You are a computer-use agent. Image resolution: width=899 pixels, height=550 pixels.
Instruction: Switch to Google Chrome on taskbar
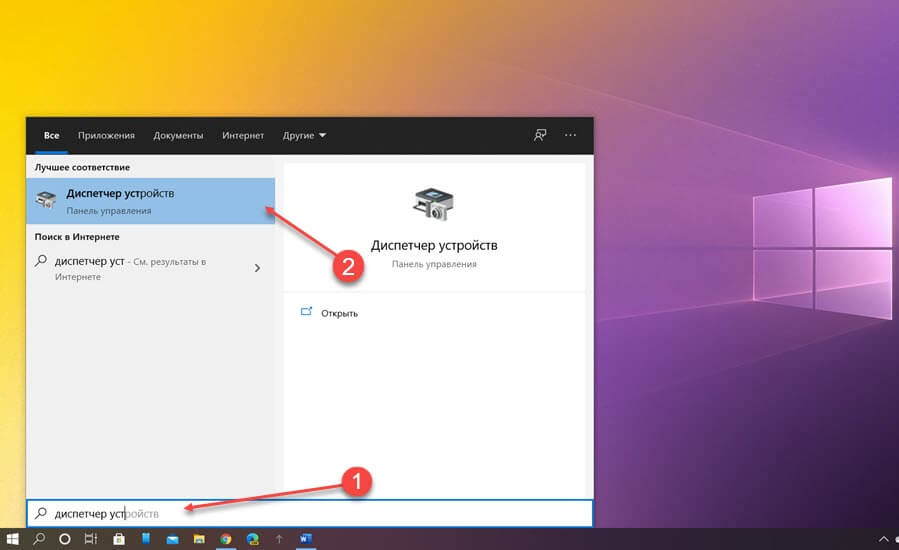coord(226,539)
